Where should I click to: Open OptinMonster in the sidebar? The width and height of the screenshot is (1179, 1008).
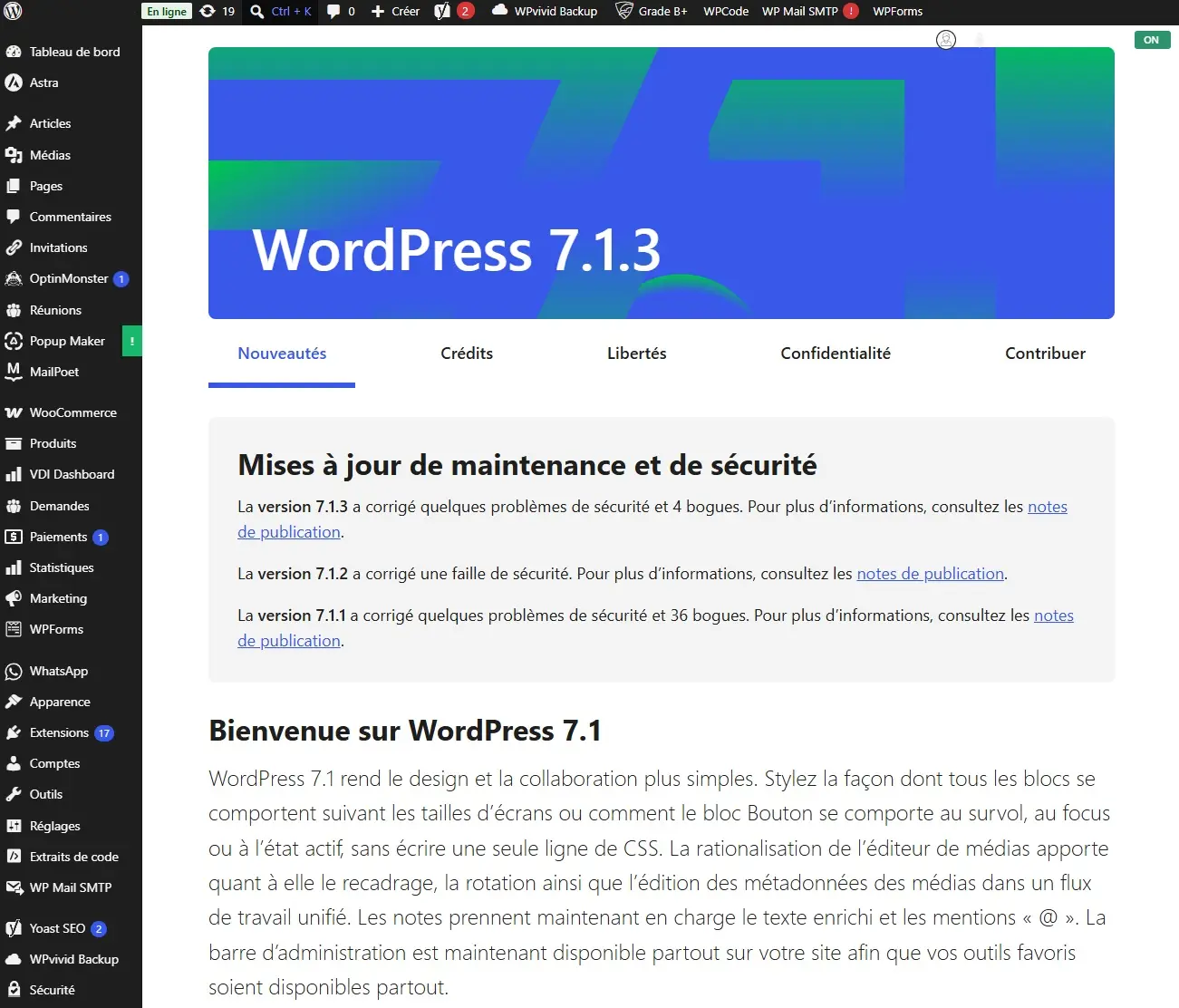pyautogui.click(x=71, y=278)
